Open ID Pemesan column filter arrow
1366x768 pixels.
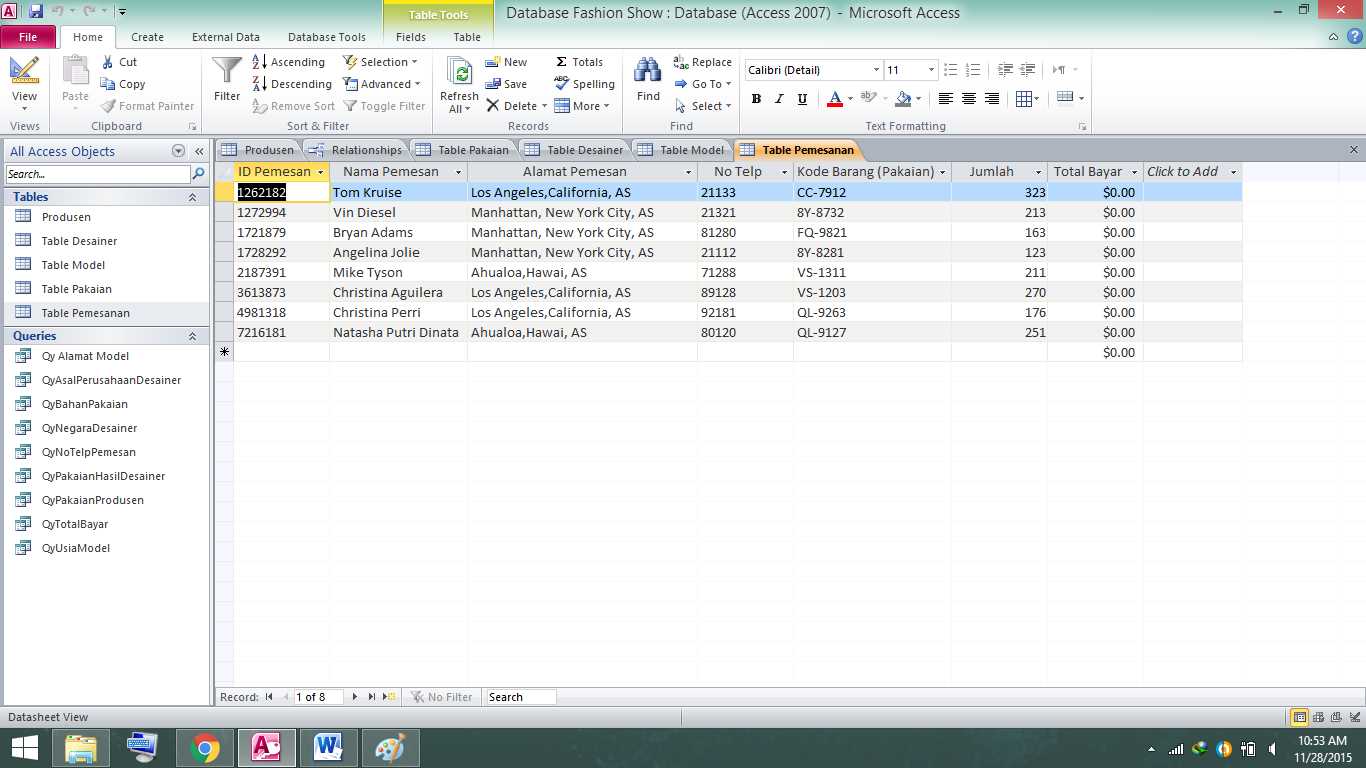(321, 172)
